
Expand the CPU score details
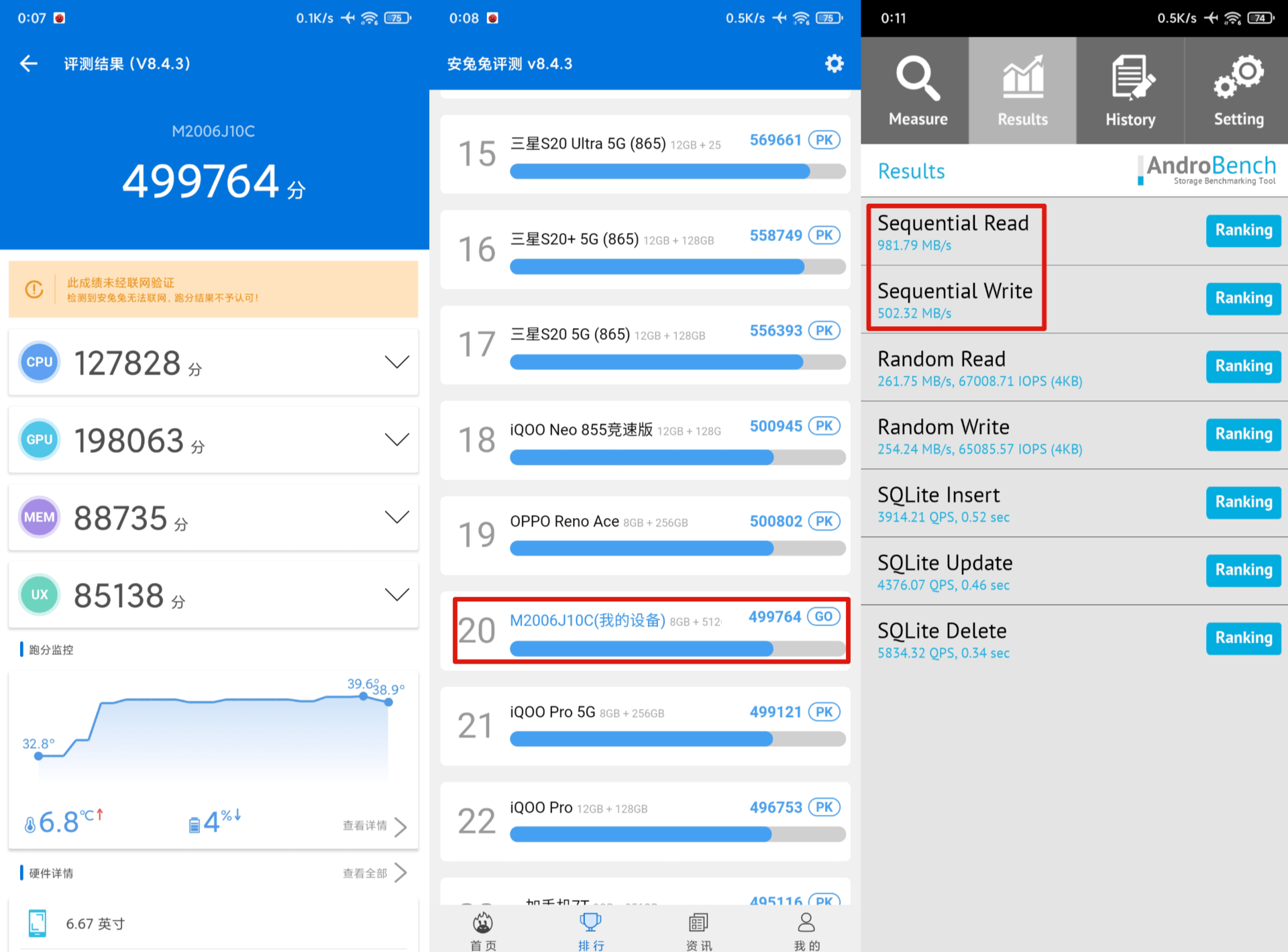pos(397,362)
